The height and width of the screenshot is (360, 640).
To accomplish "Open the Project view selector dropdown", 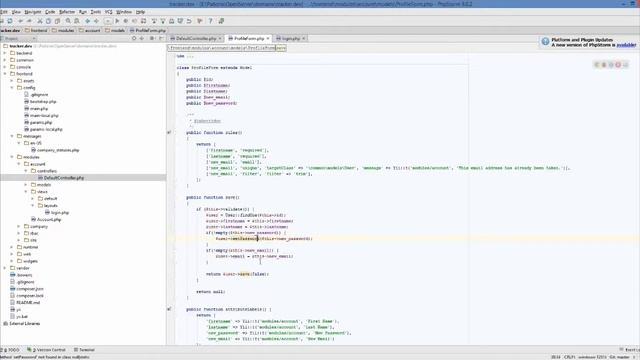I will [x=19, y=38].
